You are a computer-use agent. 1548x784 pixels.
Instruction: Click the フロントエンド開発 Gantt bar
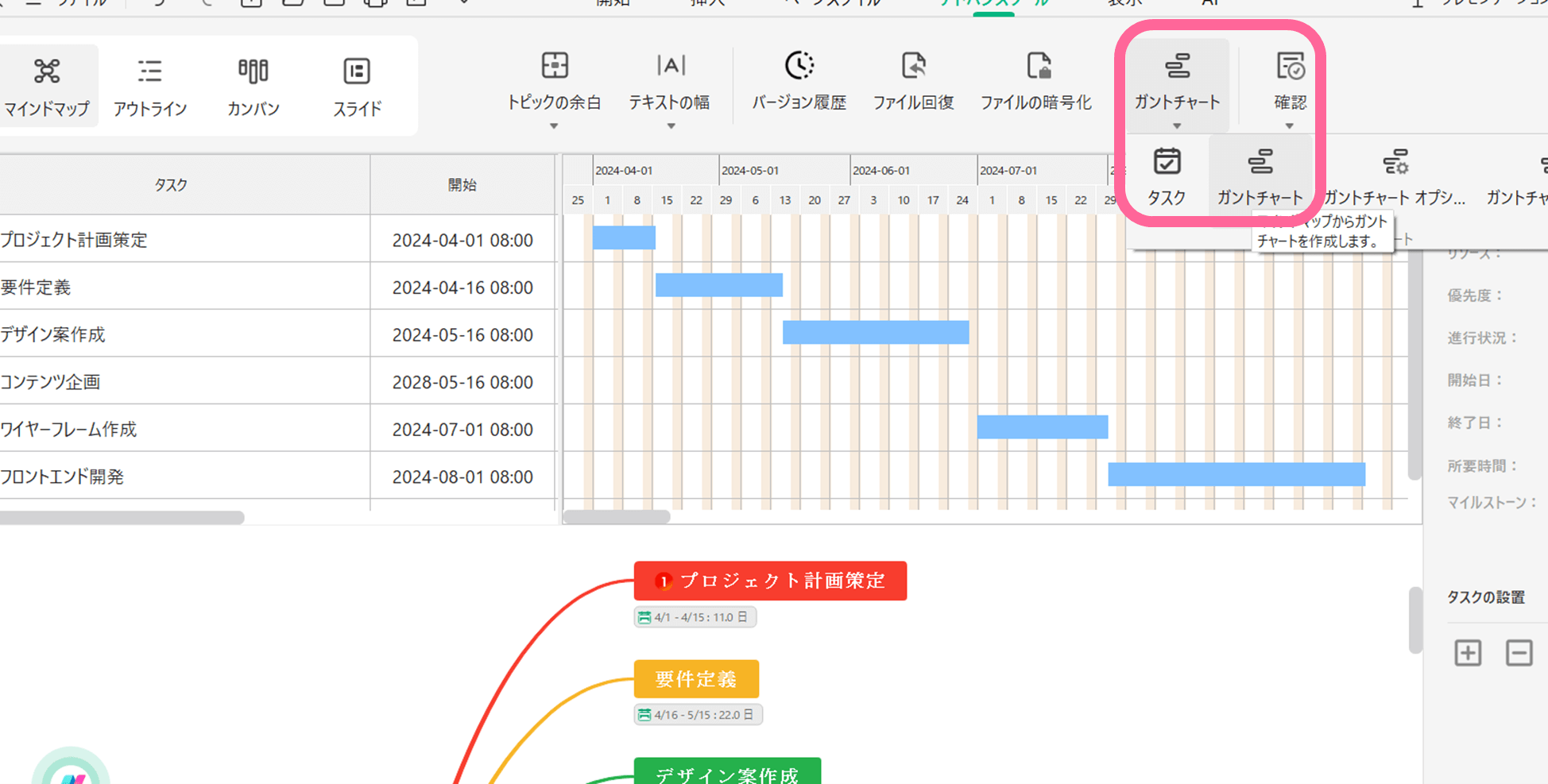tap(1236, 474)
